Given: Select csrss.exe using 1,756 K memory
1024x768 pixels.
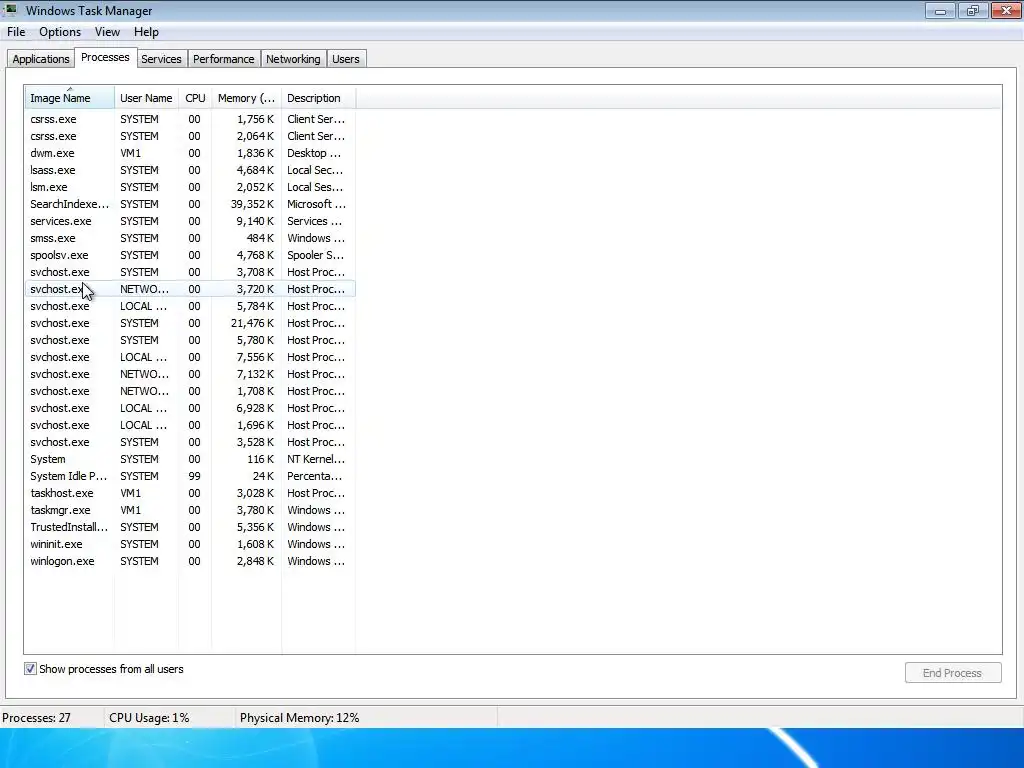Looking at the screenshot, I should (x=190, y=119).
